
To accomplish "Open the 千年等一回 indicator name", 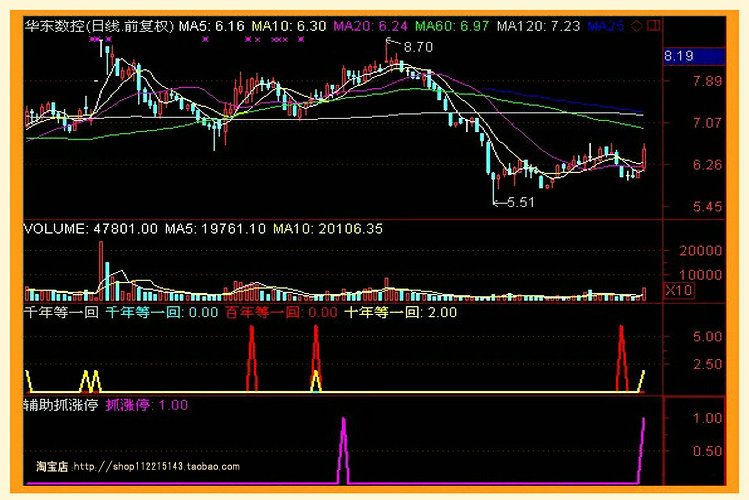I will point(60,312).
